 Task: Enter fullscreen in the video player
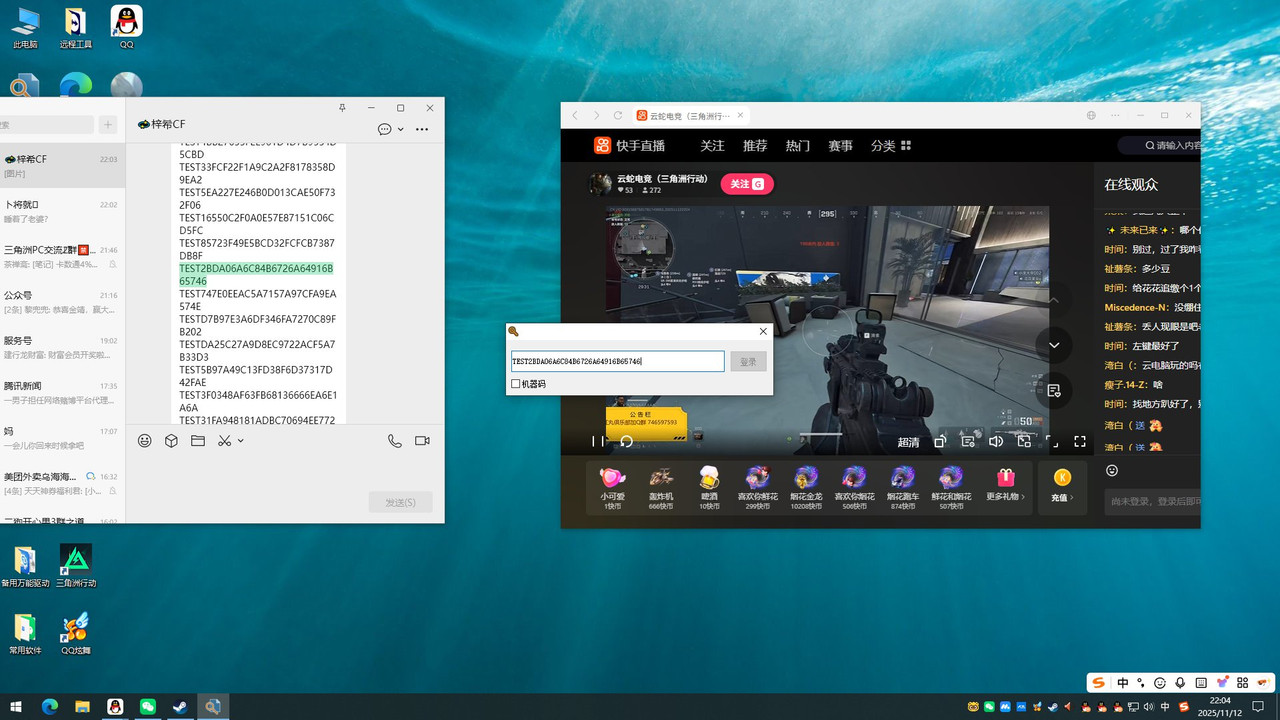pos(1080,441)
